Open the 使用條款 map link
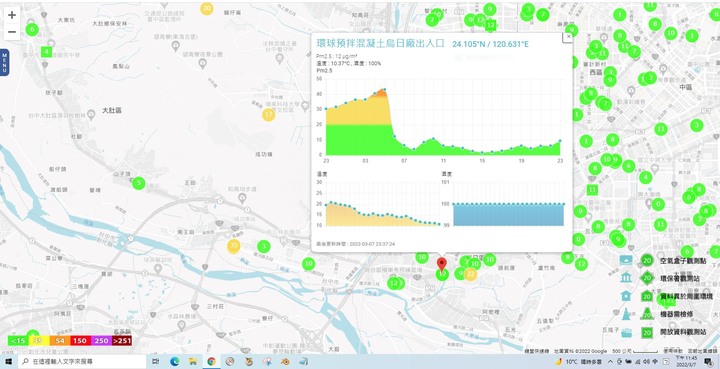The image size is (720, 369). click(673, 351)
